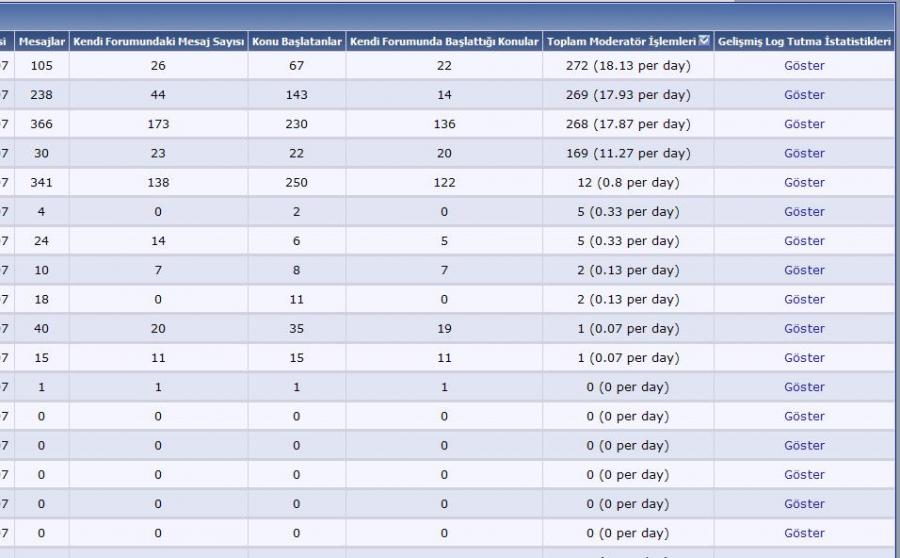Click Göster in the row with 40 messages

(x=804, y=328)
